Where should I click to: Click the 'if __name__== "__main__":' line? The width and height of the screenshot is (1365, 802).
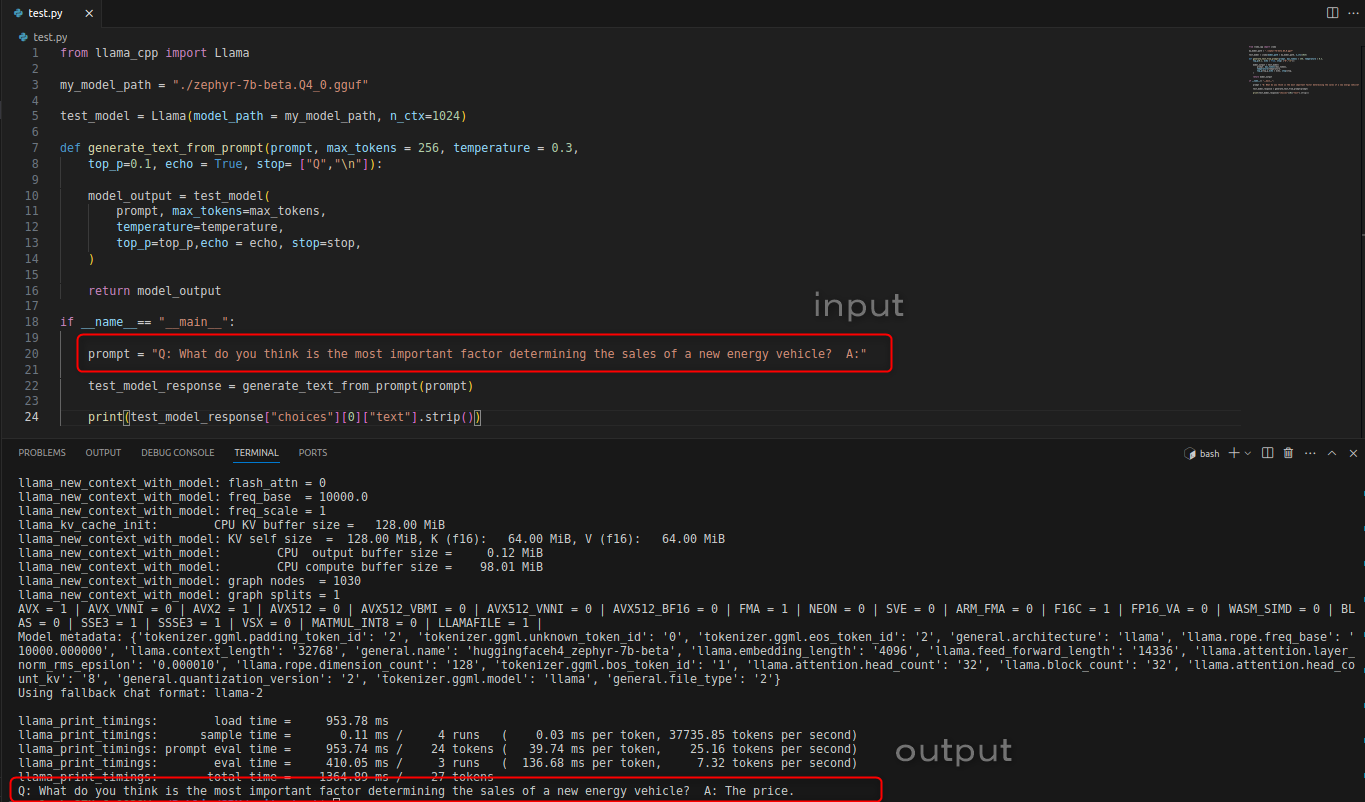[147, 322]
